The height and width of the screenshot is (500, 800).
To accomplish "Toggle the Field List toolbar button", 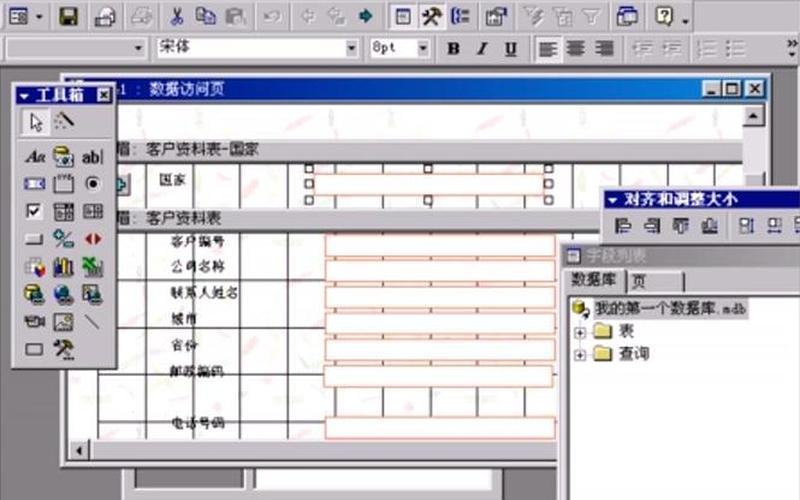I will click(x=403, y=16).
